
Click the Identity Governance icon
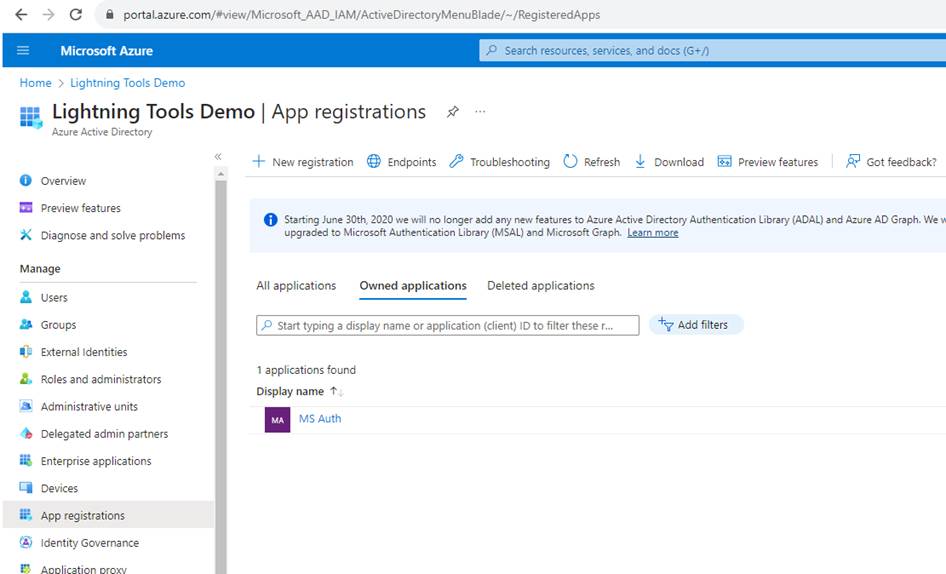[x=25, y=542]
